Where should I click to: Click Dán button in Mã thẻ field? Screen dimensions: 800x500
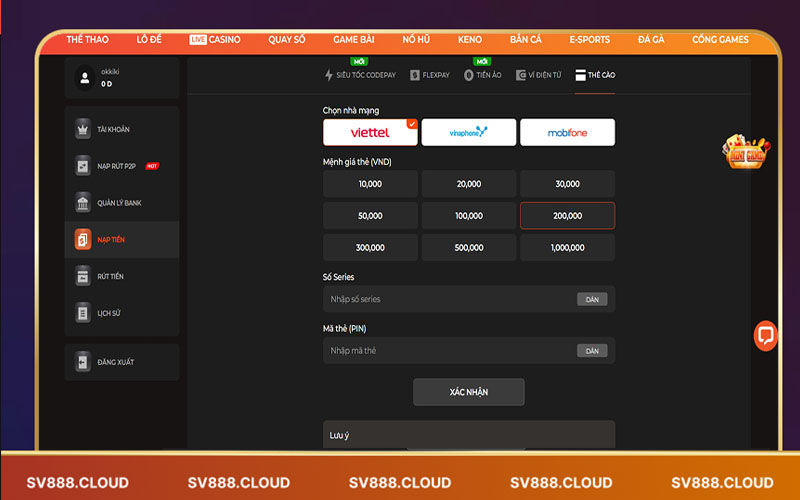pos(592,351)
